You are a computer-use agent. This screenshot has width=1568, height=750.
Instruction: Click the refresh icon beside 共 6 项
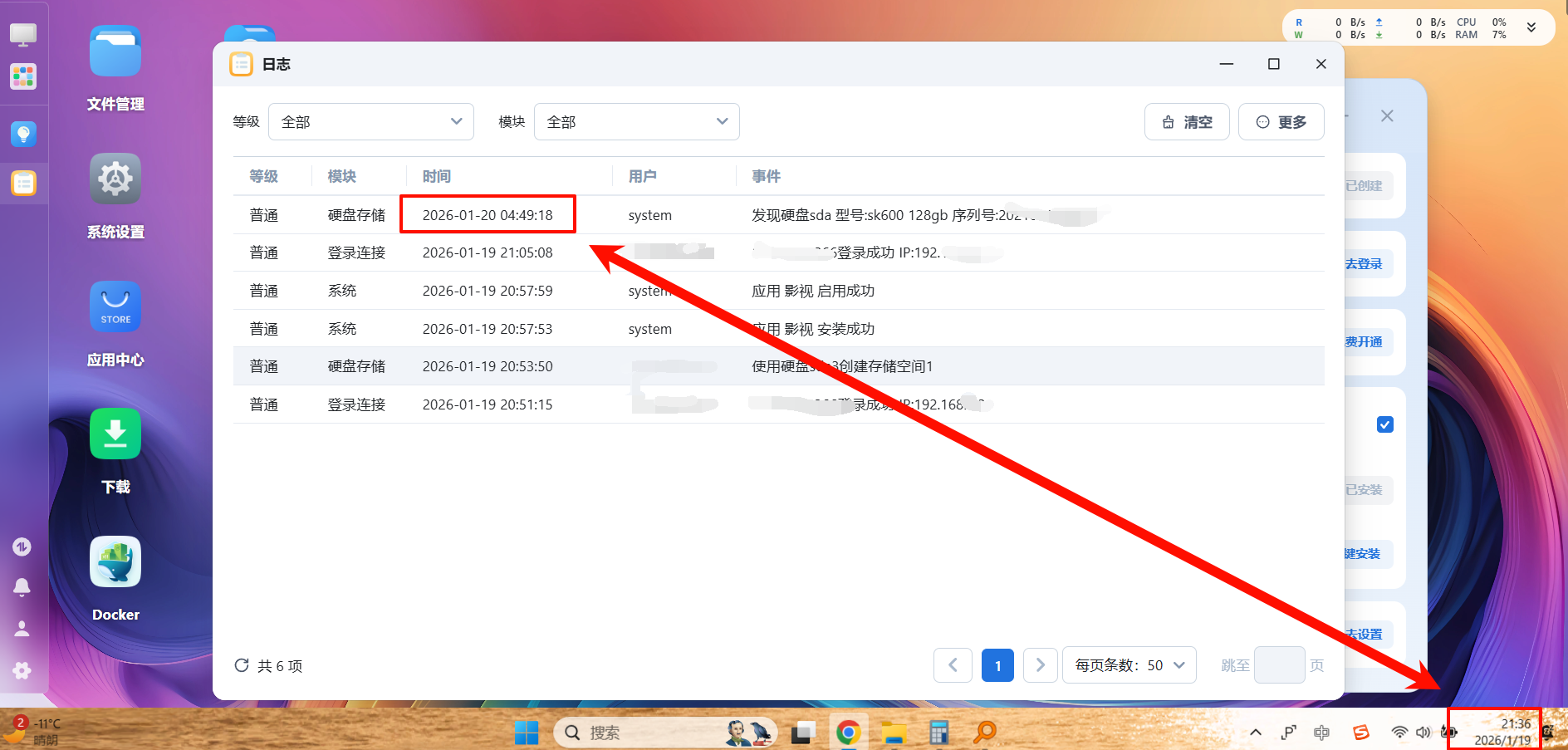242,665
